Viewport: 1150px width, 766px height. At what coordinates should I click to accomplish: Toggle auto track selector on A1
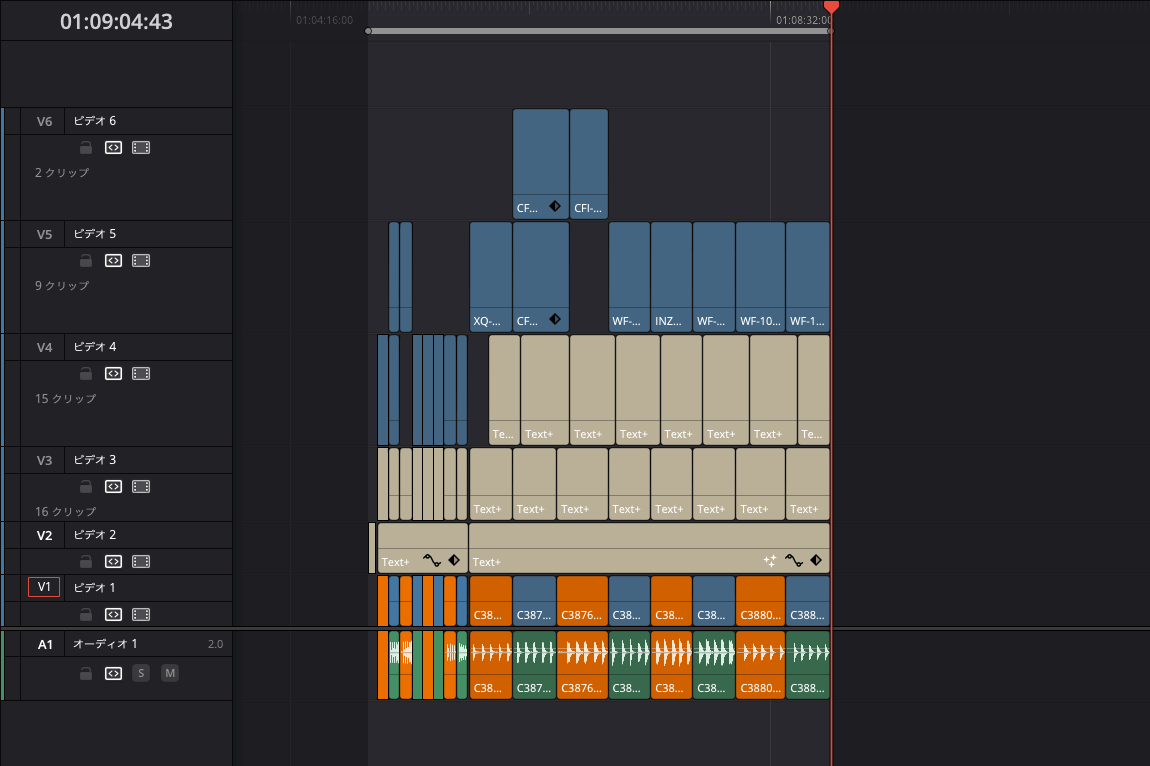pyautogui.click(x=113, y=673)
